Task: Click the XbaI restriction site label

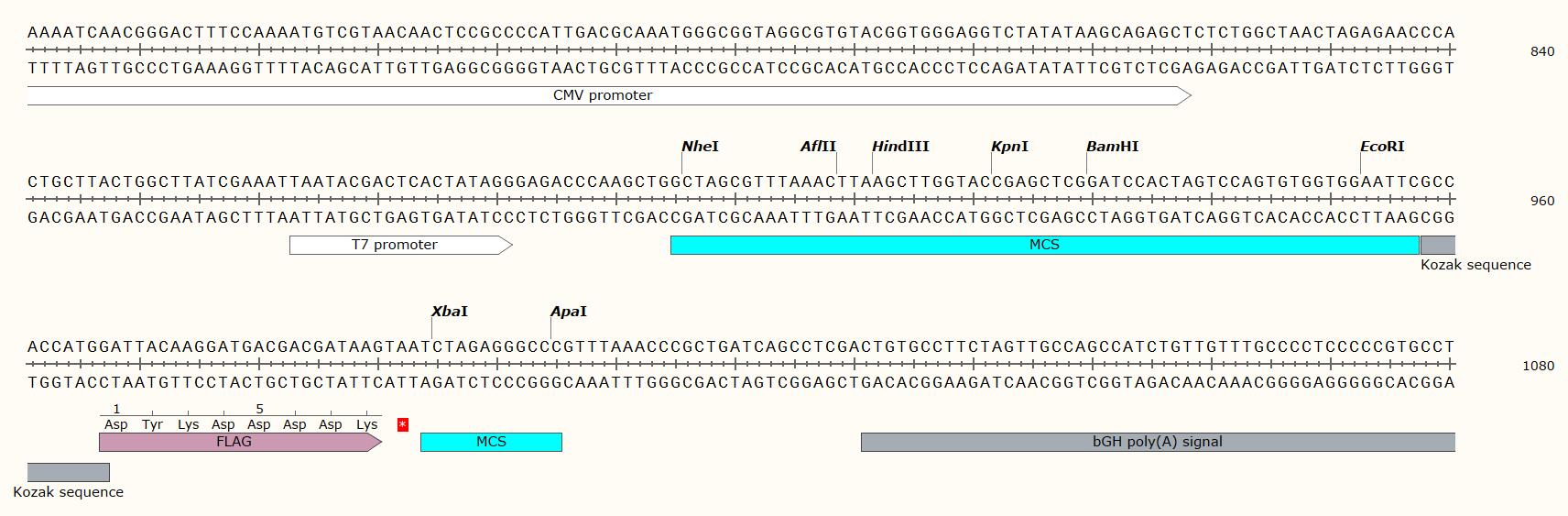Action: 450,312
